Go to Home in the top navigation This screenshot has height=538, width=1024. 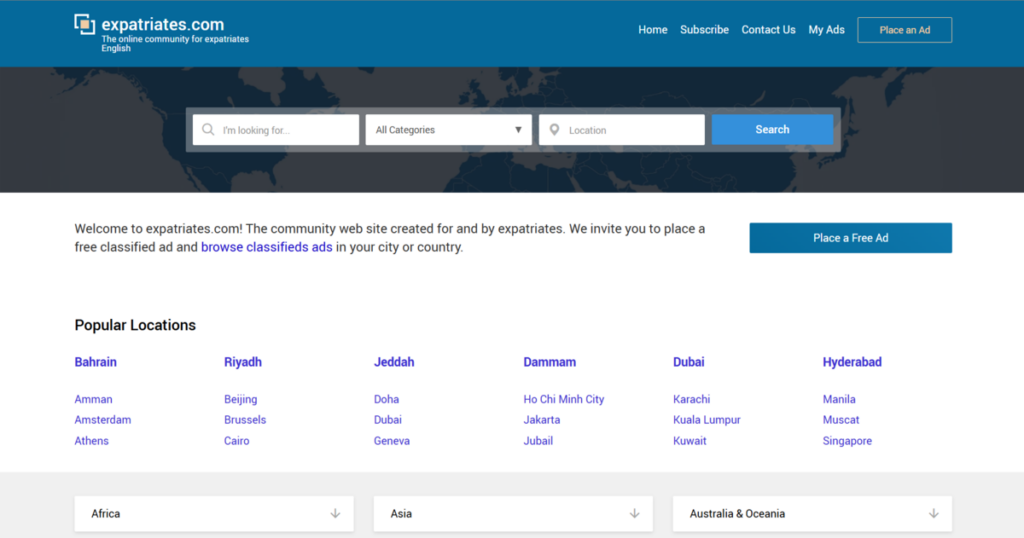652,29
